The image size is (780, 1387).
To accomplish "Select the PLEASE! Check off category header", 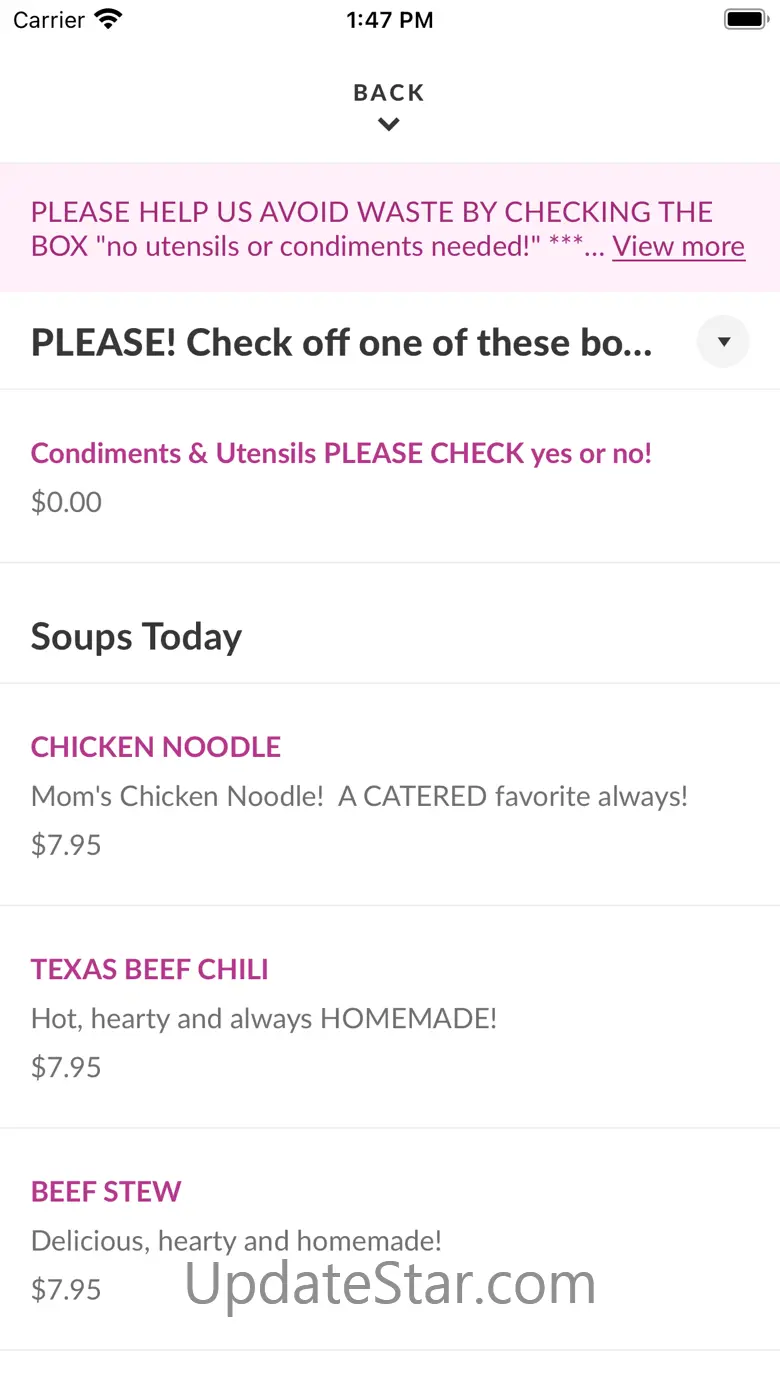I will [x=341, y=343].
